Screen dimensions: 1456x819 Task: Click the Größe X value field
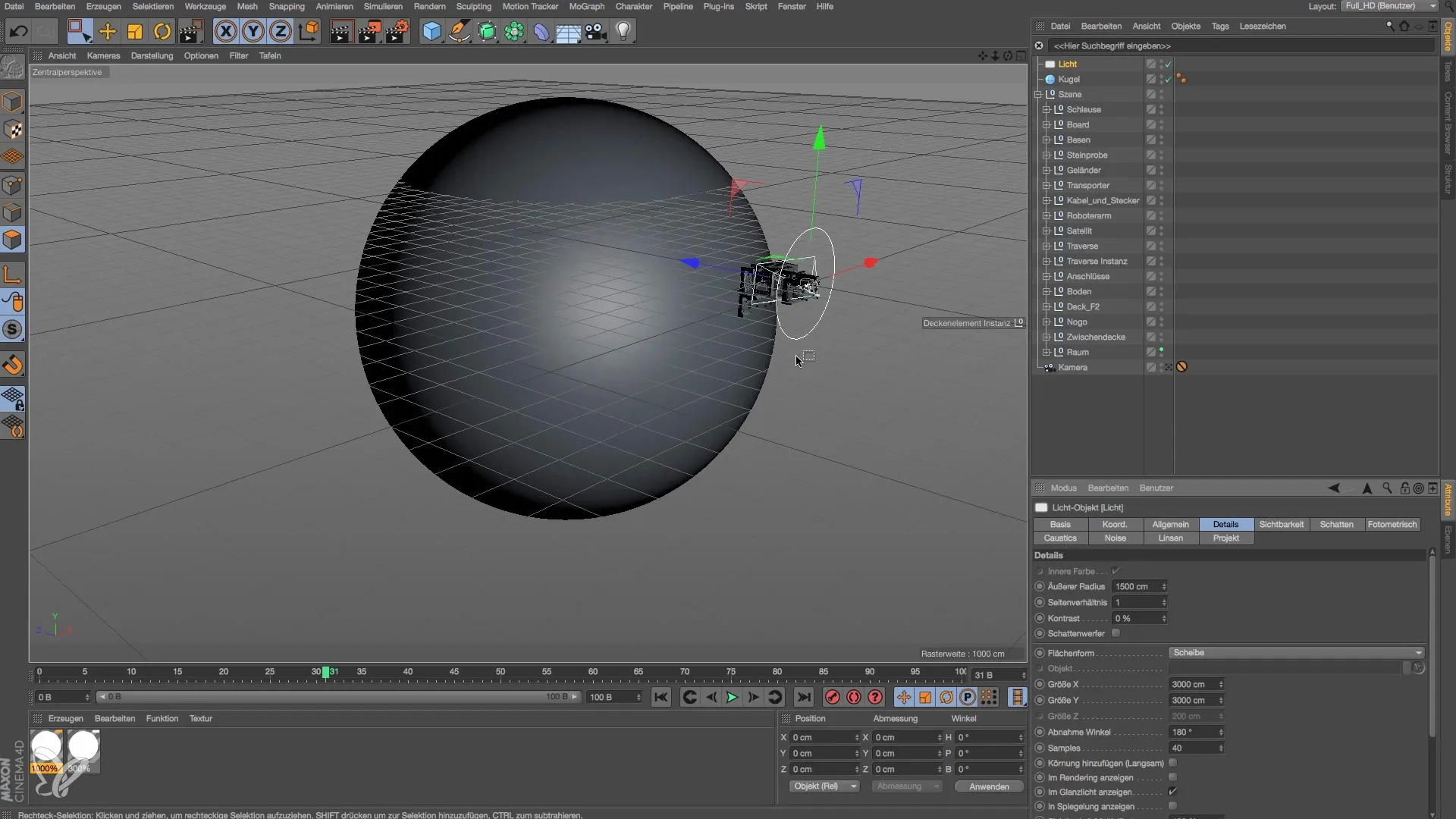coord(1196,684)
